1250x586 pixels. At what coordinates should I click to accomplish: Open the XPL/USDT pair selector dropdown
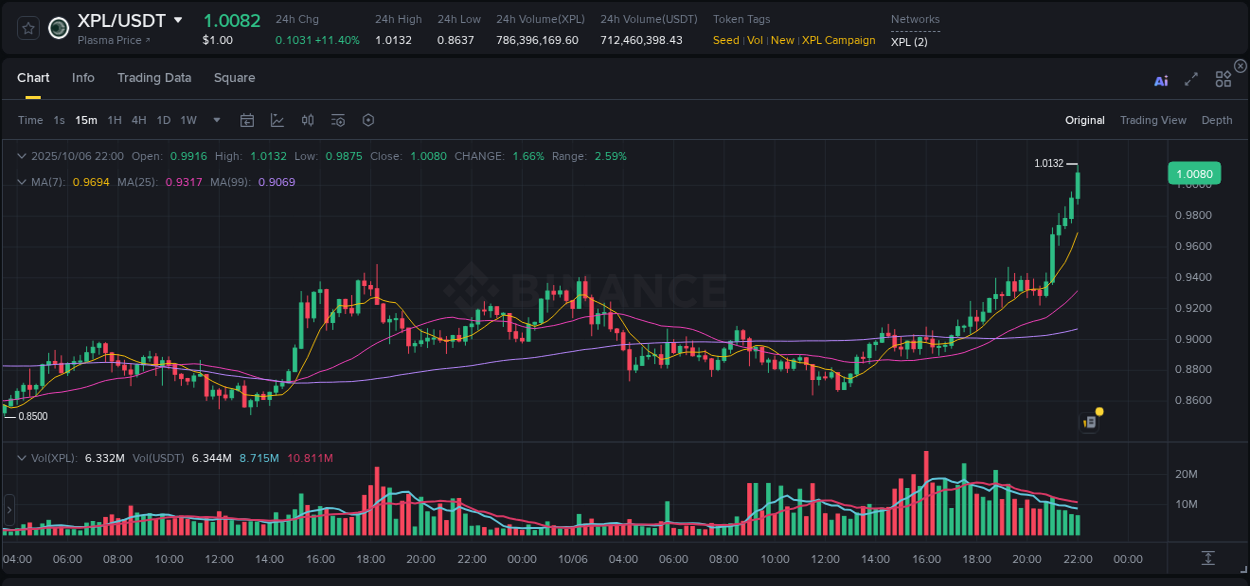click(x=178, y=19)
